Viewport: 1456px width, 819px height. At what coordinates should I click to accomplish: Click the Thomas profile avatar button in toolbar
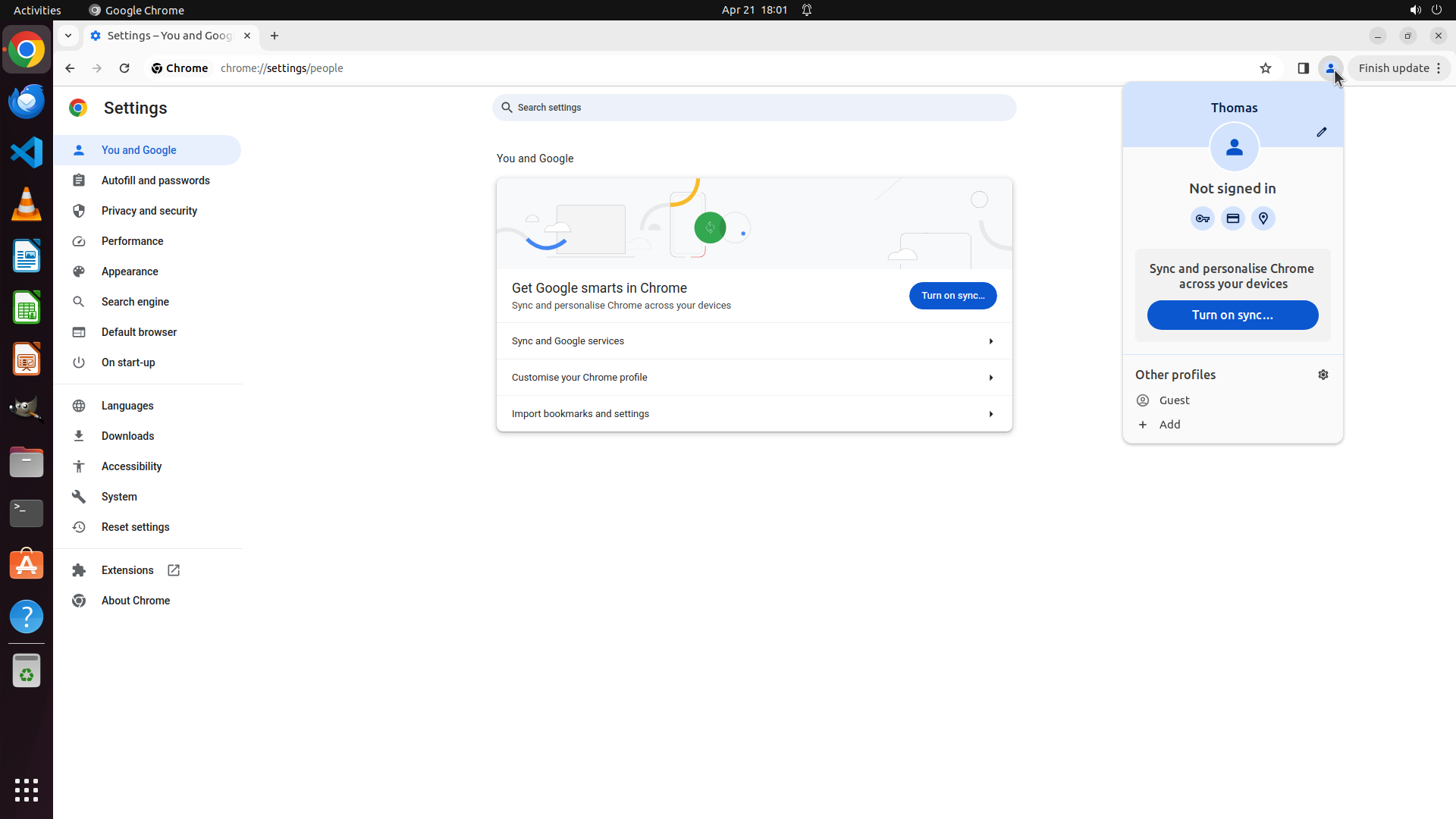point(1329,68)
